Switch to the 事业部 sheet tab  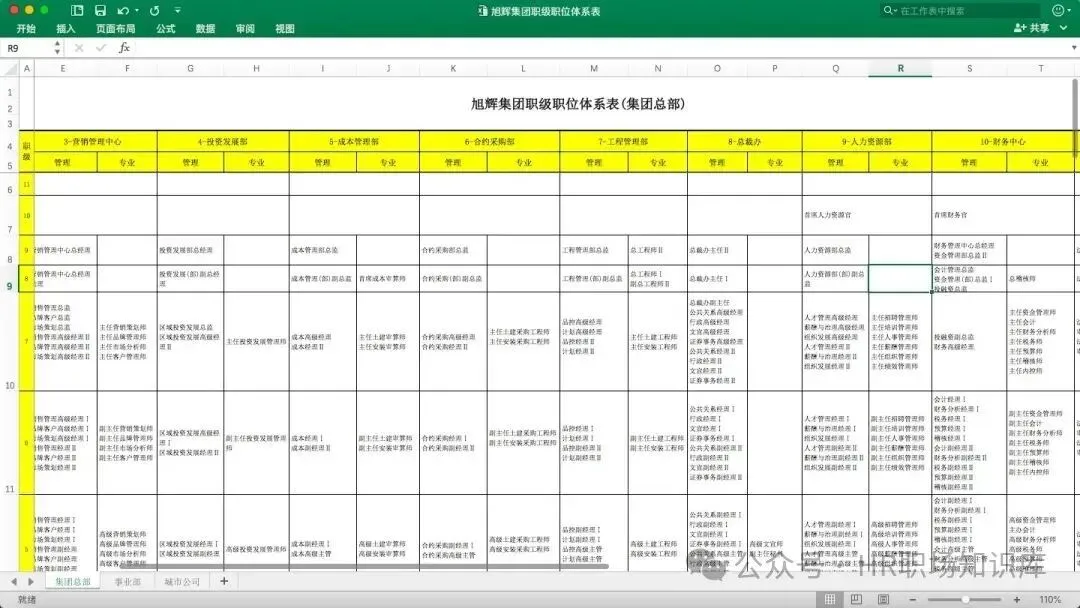click(127, 582)
